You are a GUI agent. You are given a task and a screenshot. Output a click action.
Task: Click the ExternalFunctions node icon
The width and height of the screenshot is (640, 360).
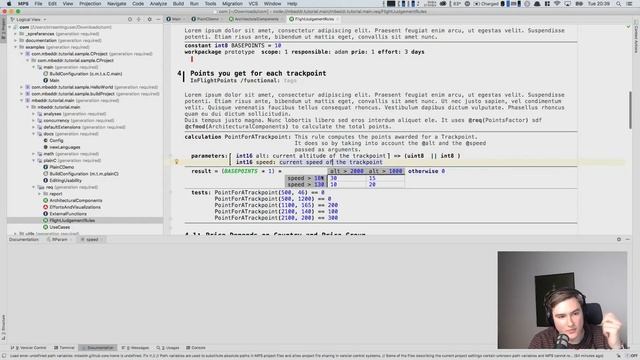(x=45, y=214)
